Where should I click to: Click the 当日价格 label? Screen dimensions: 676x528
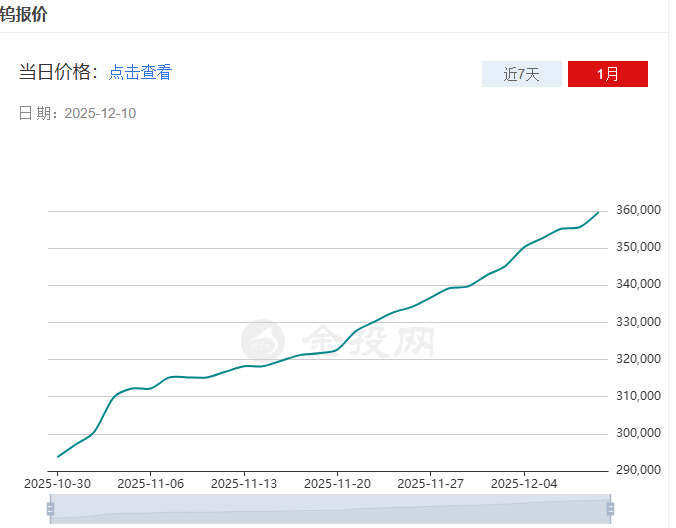tap(59, 72)
